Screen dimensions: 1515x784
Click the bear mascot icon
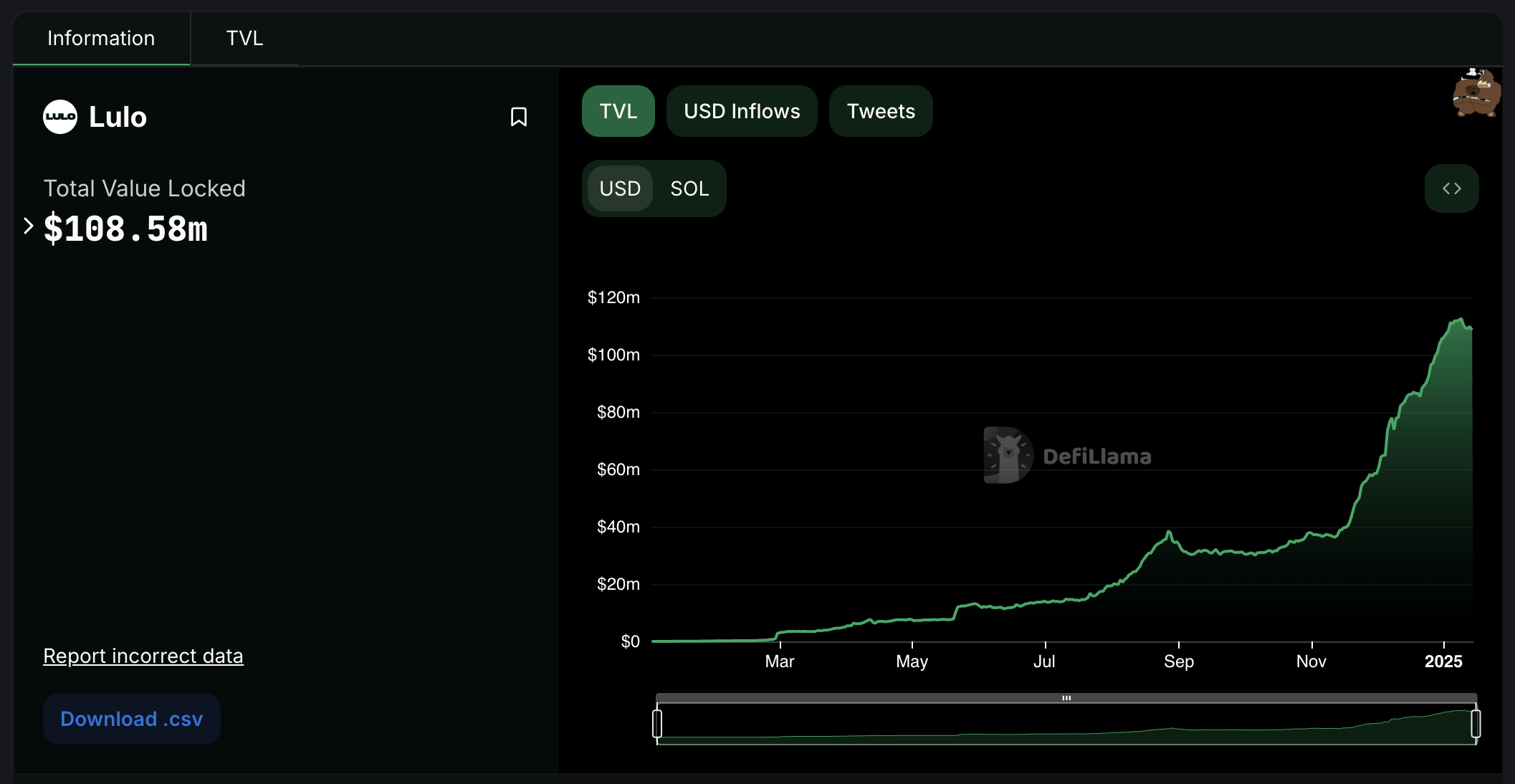tap(1476, 93)
